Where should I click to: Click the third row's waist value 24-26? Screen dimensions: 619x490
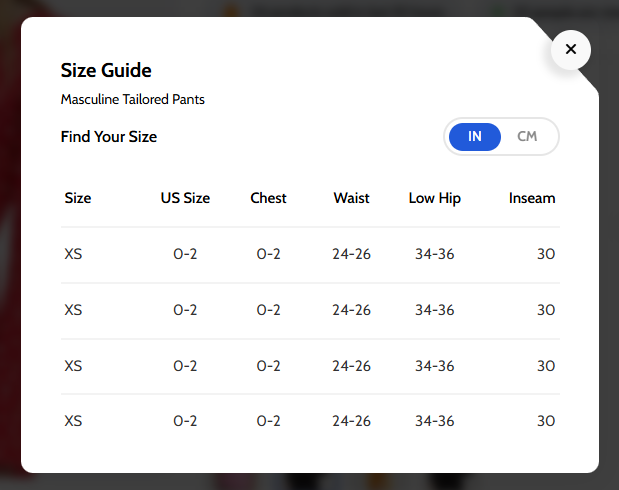tap(351, 366)
